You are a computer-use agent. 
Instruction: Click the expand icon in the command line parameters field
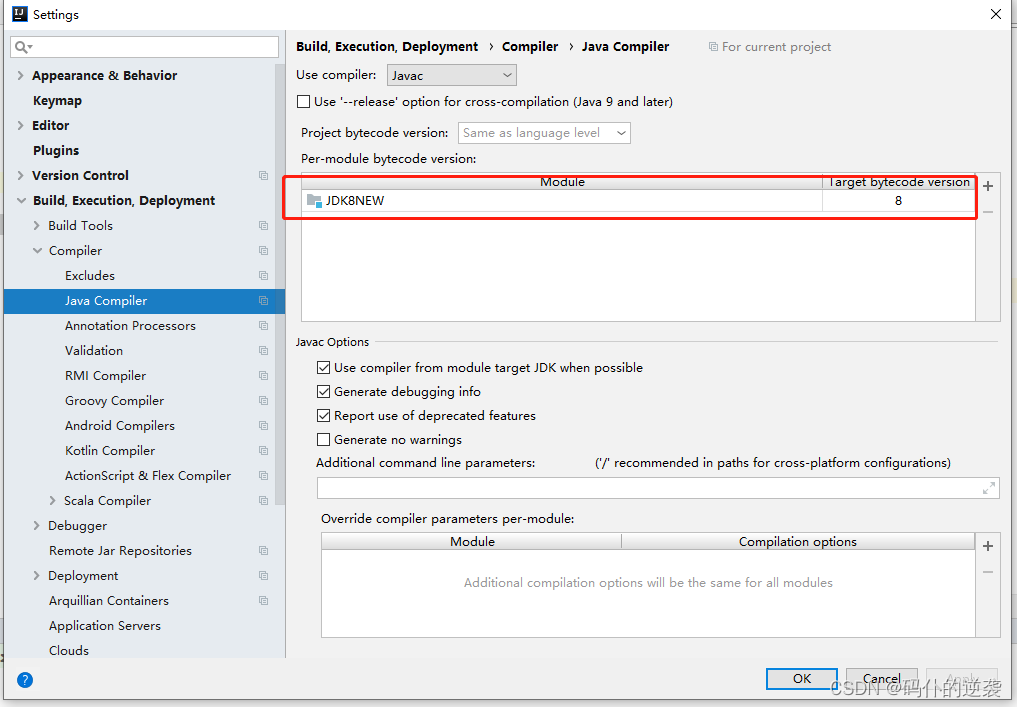point(988,488)
